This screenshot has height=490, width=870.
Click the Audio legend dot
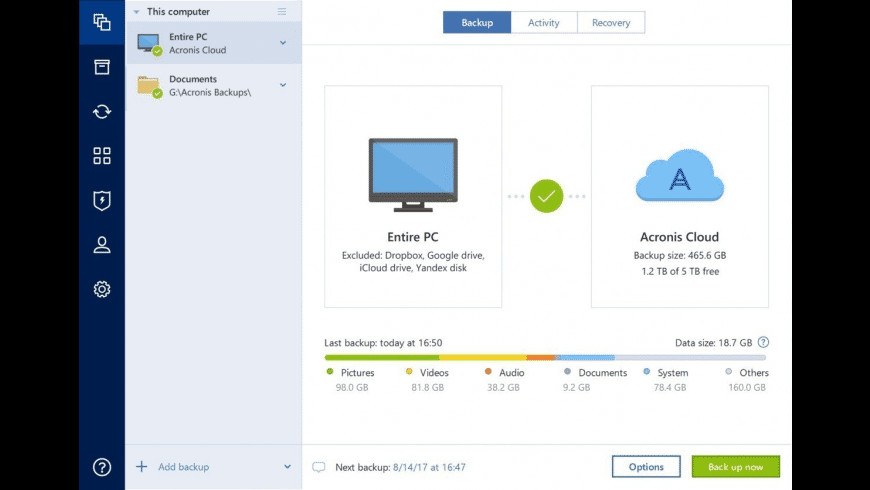pos(488,372)
